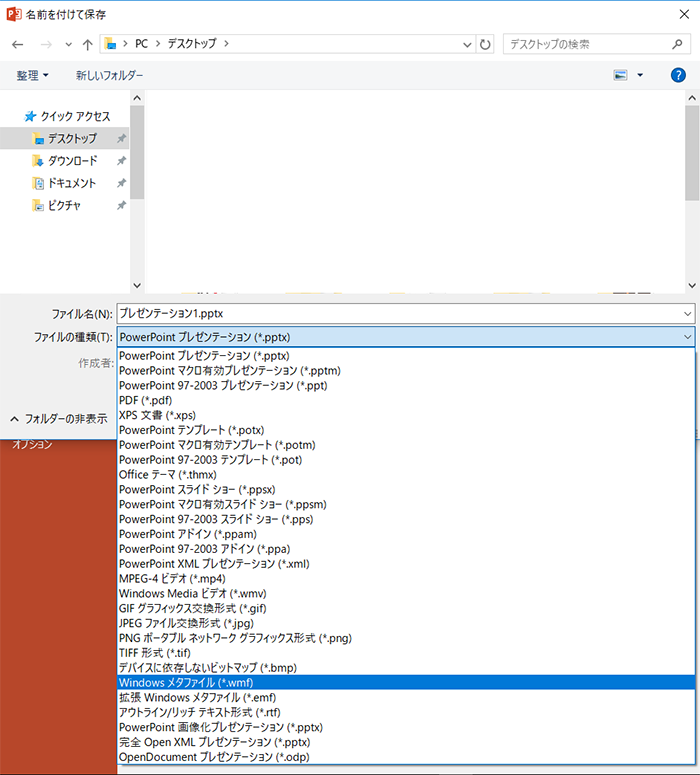Choose PowerPoint マクロ有効プレゼンテーション (*.pptm)
The image size is (700, 775).
[406, 371]
